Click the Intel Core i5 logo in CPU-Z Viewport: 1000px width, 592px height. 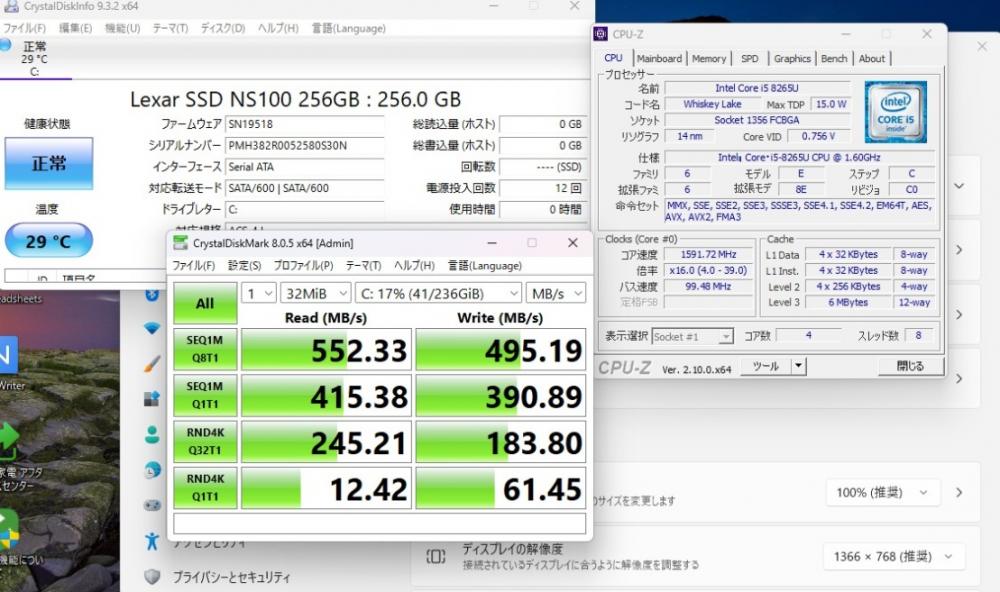pos(895,112)
